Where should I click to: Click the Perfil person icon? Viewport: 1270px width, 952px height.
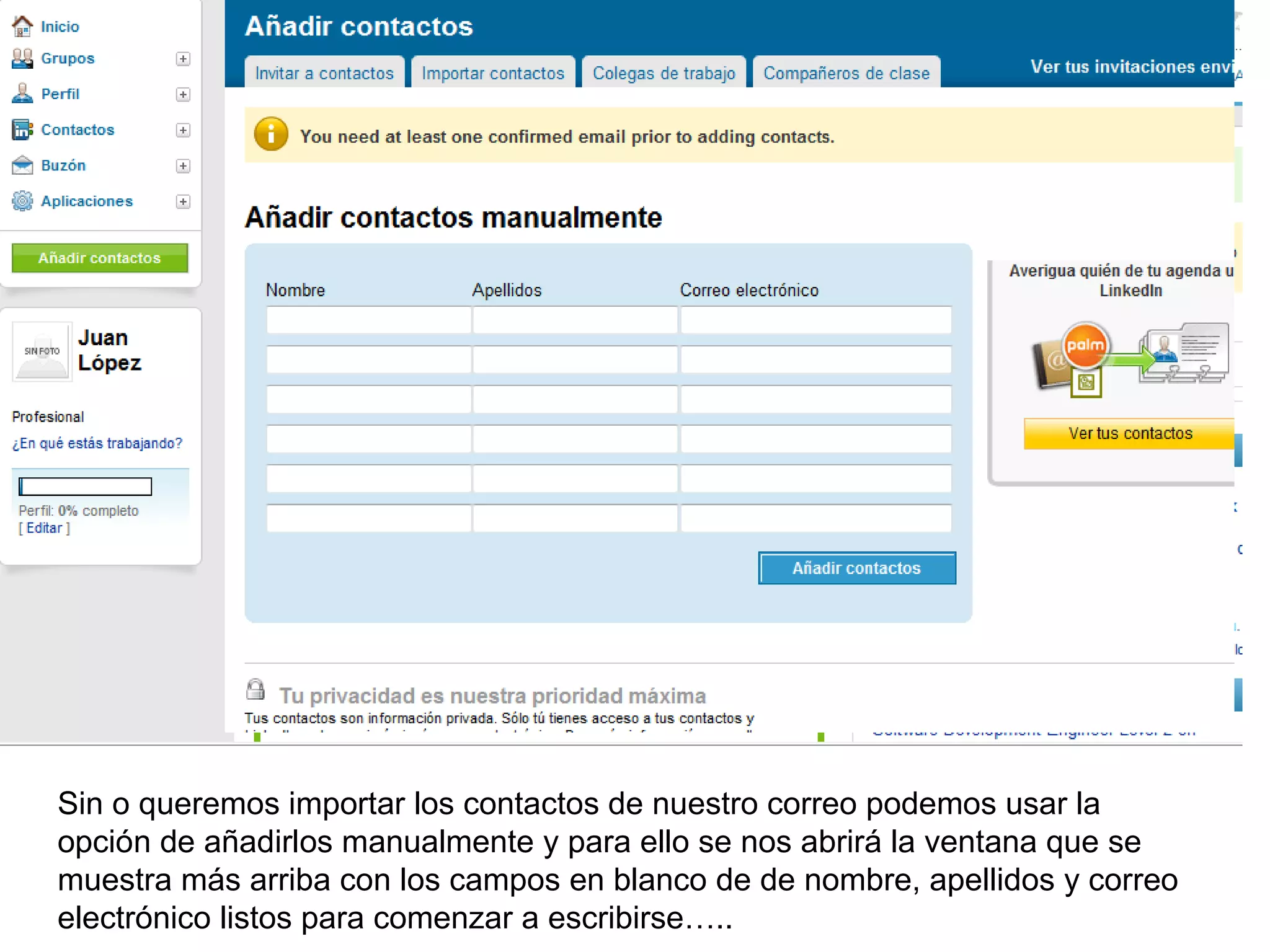pos(22,94)
